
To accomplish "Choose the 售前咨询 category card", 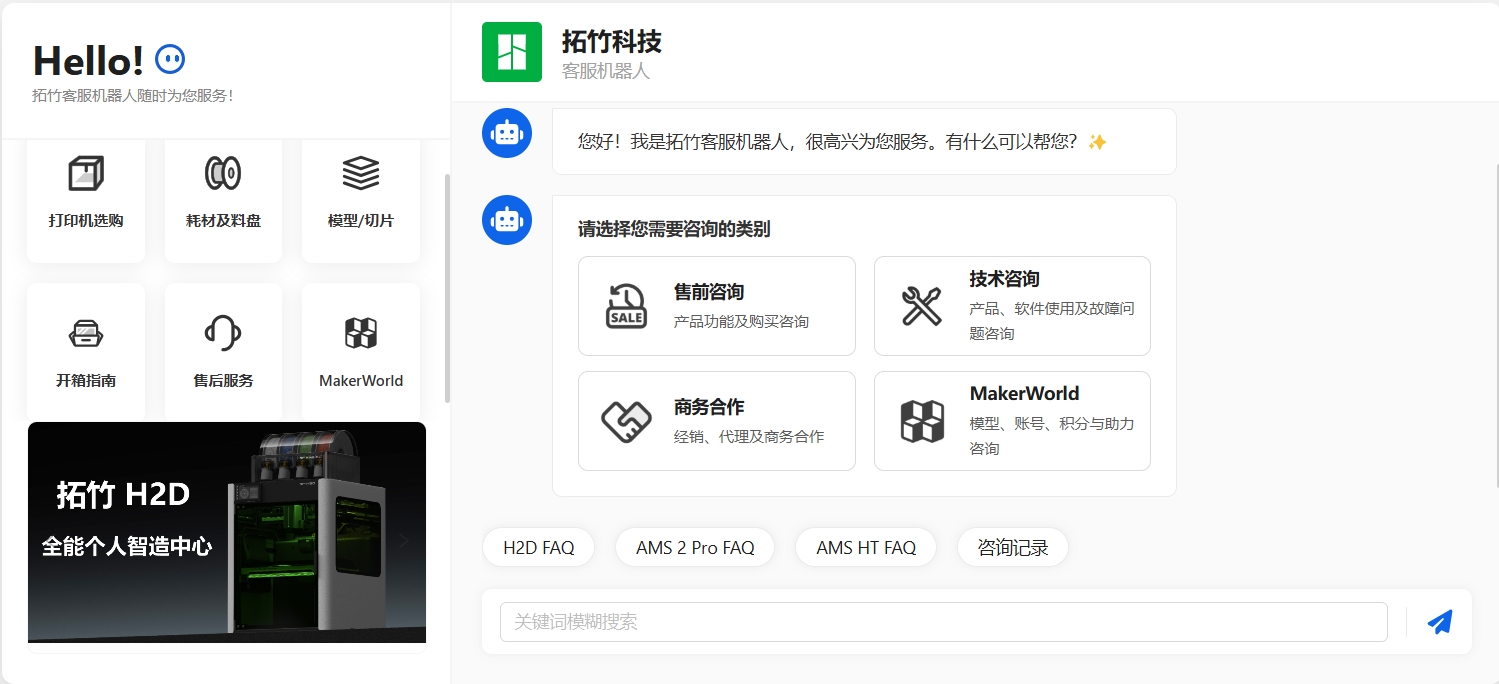I will (717, 306).
